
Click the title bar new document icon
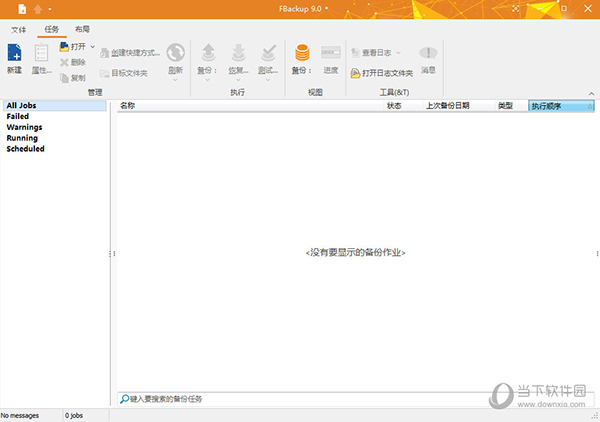[22, 9]
